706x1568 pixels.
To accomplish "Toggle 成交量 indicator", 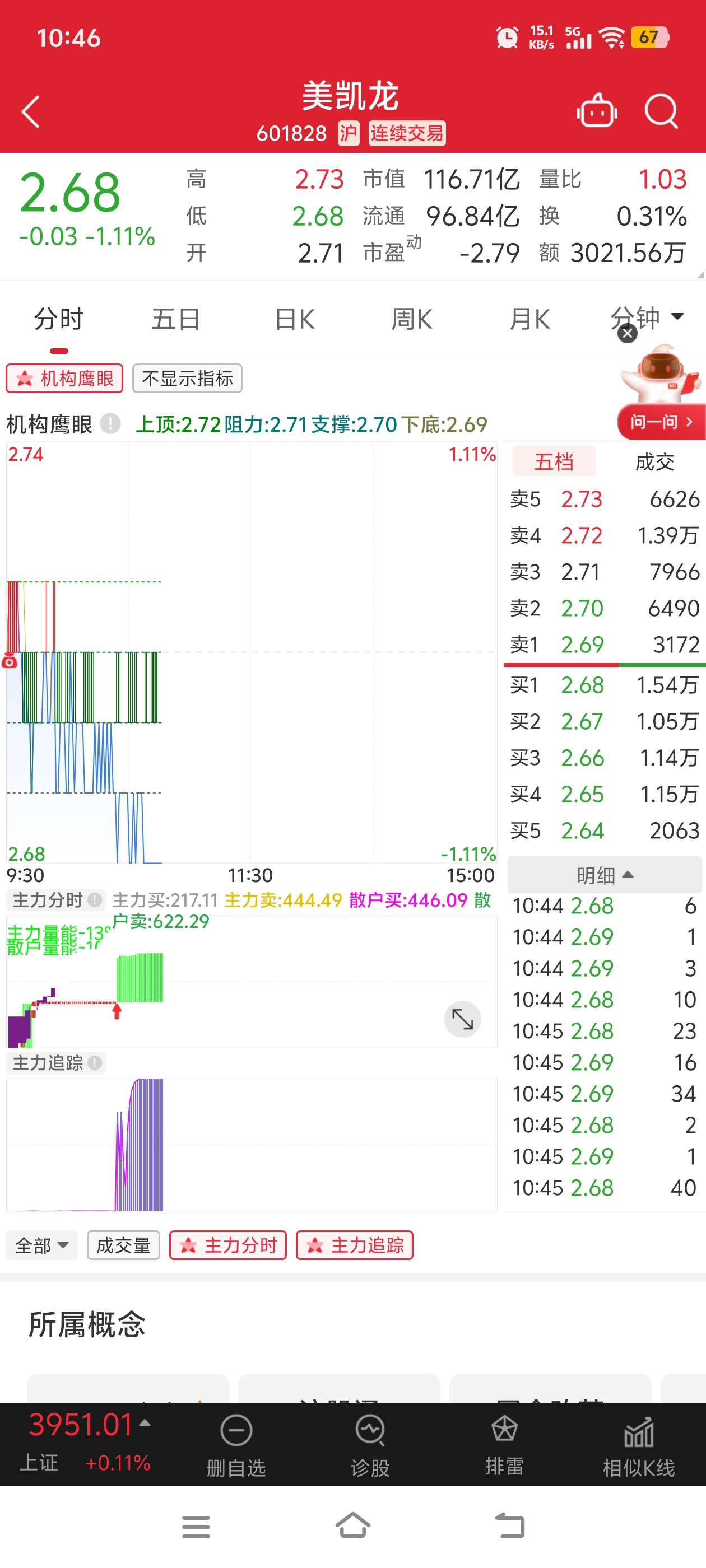I will click(x=123, y=1245).
